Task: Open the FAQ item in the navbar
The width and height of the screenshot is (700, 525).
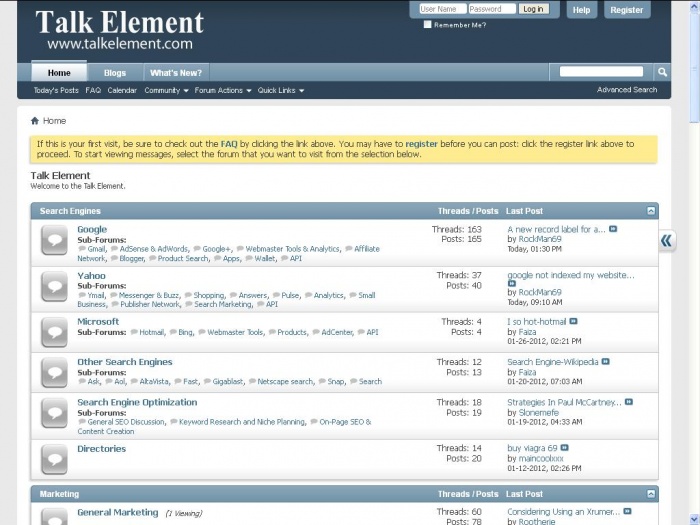Action: tap(93, 90)
